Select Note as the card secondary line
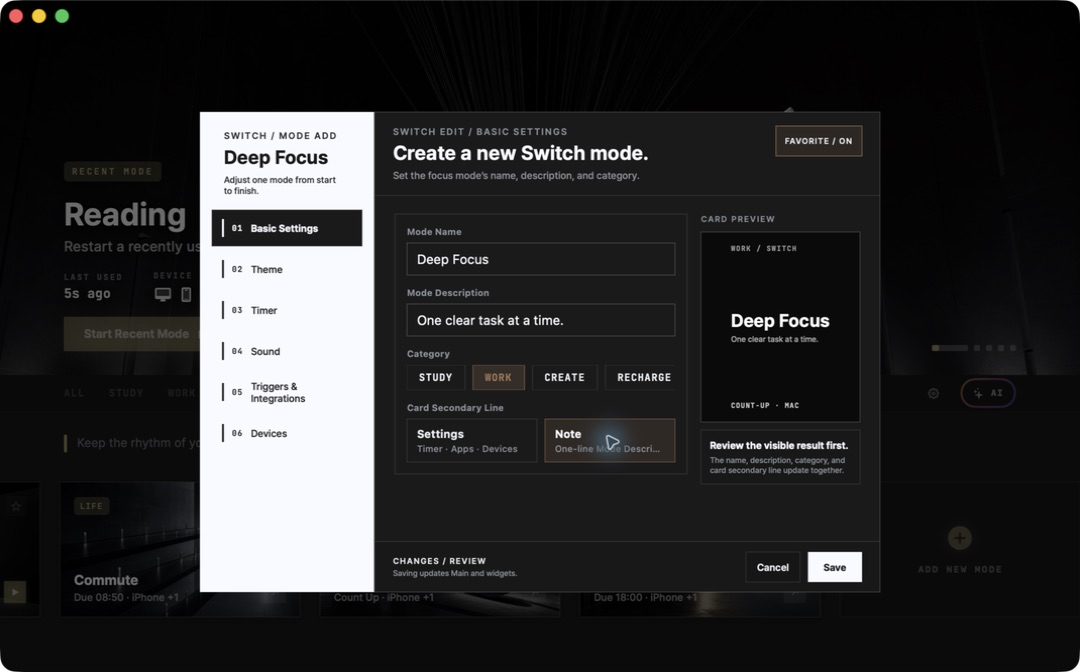Viewport: 1080px width, 672px height. [x=610, y=441]
